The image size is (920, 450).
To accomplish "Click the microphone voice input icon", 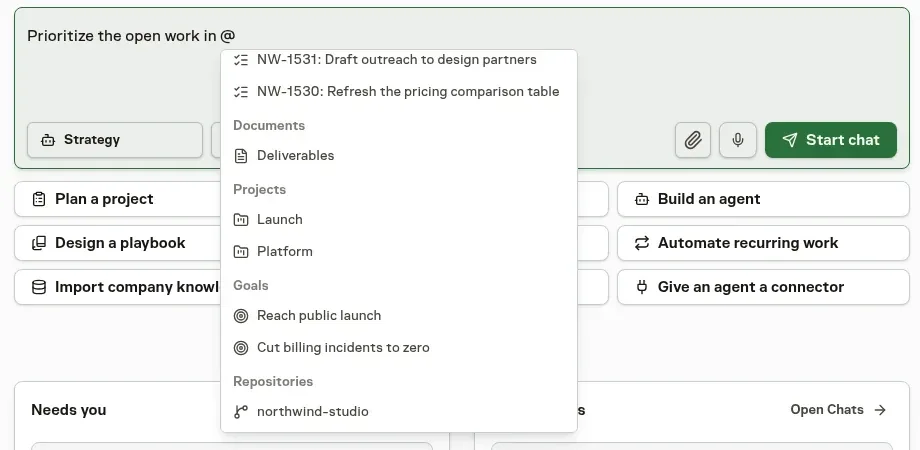I will click(x=738, y=140).
